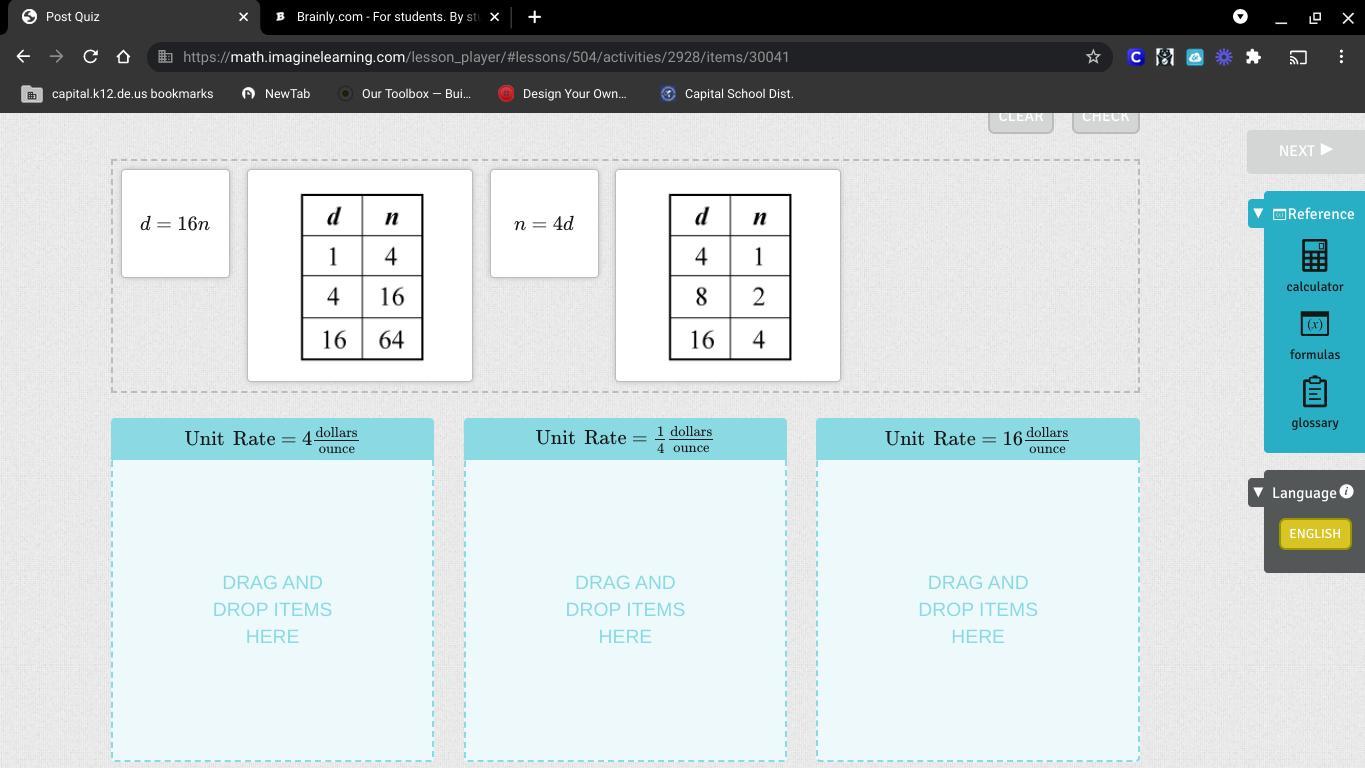The height and width of the screenshot is (768, 1365).
Task: Close the Post Quiz tab
Action: [243, 17]
